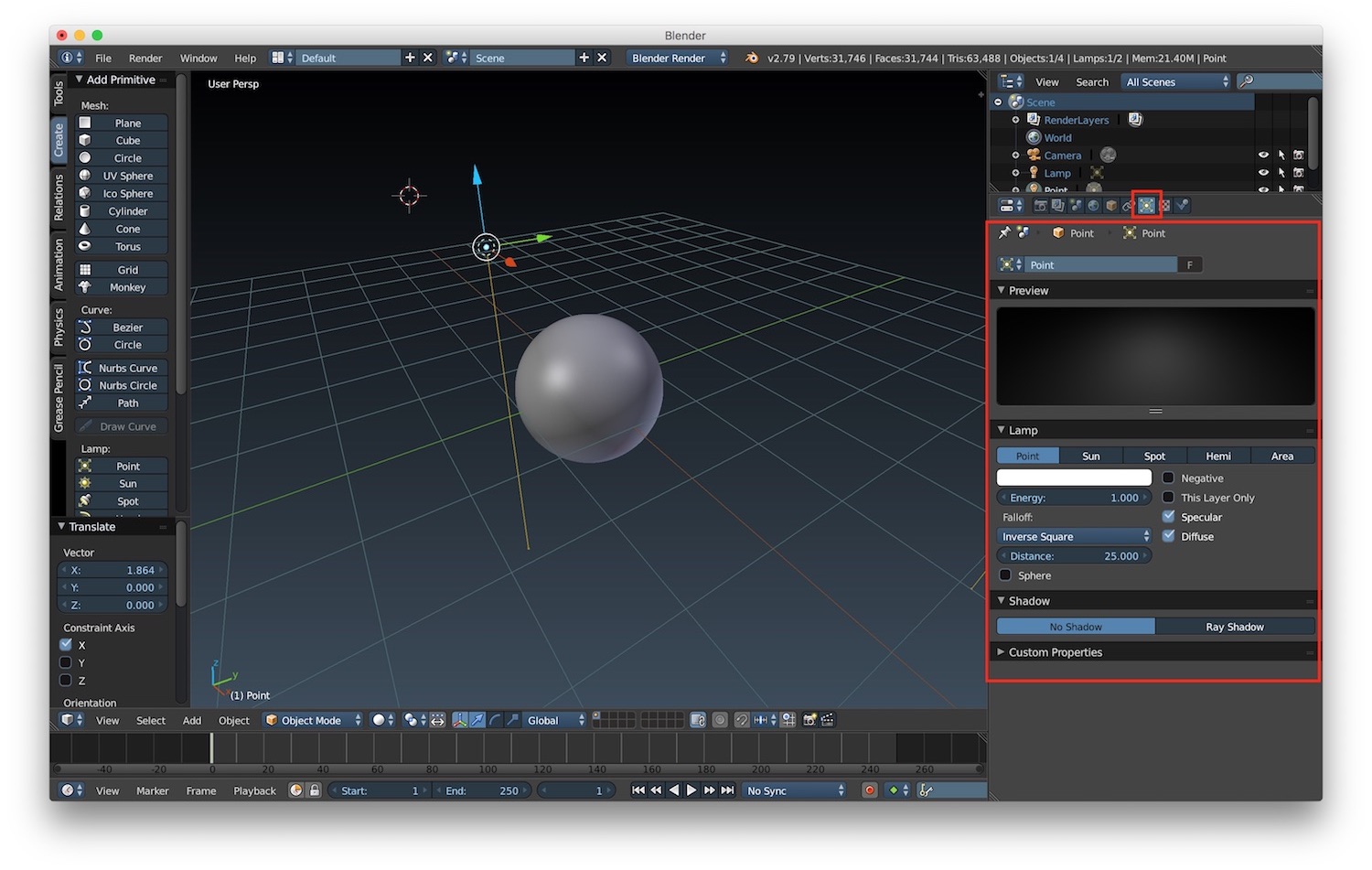The image size is (1372, 870).
Task: Open the No Sync dropdown
Action: click(795, 790)
